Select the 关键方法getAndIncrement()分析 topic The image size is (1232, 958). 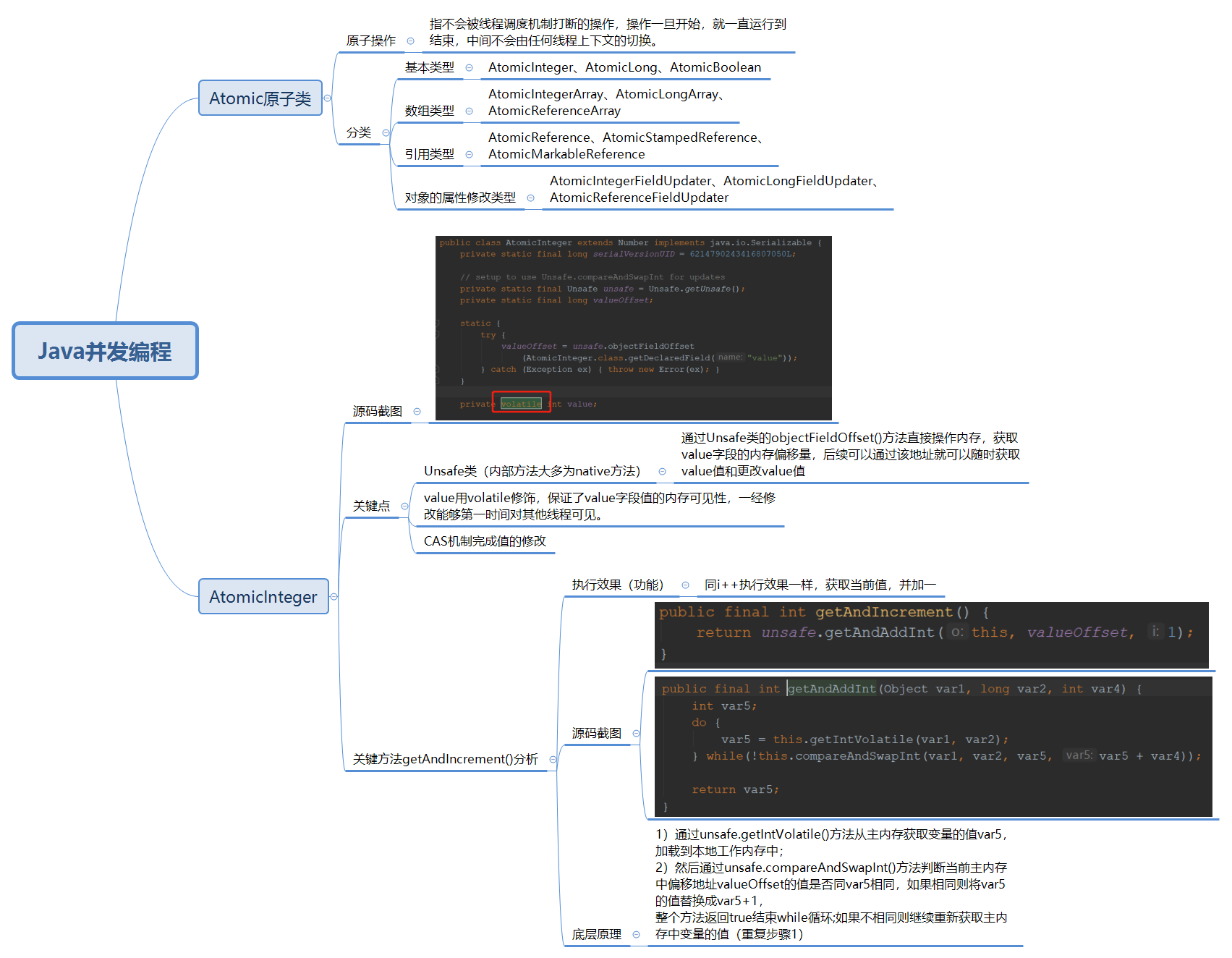pyautogui.click(x=446, y=759)
